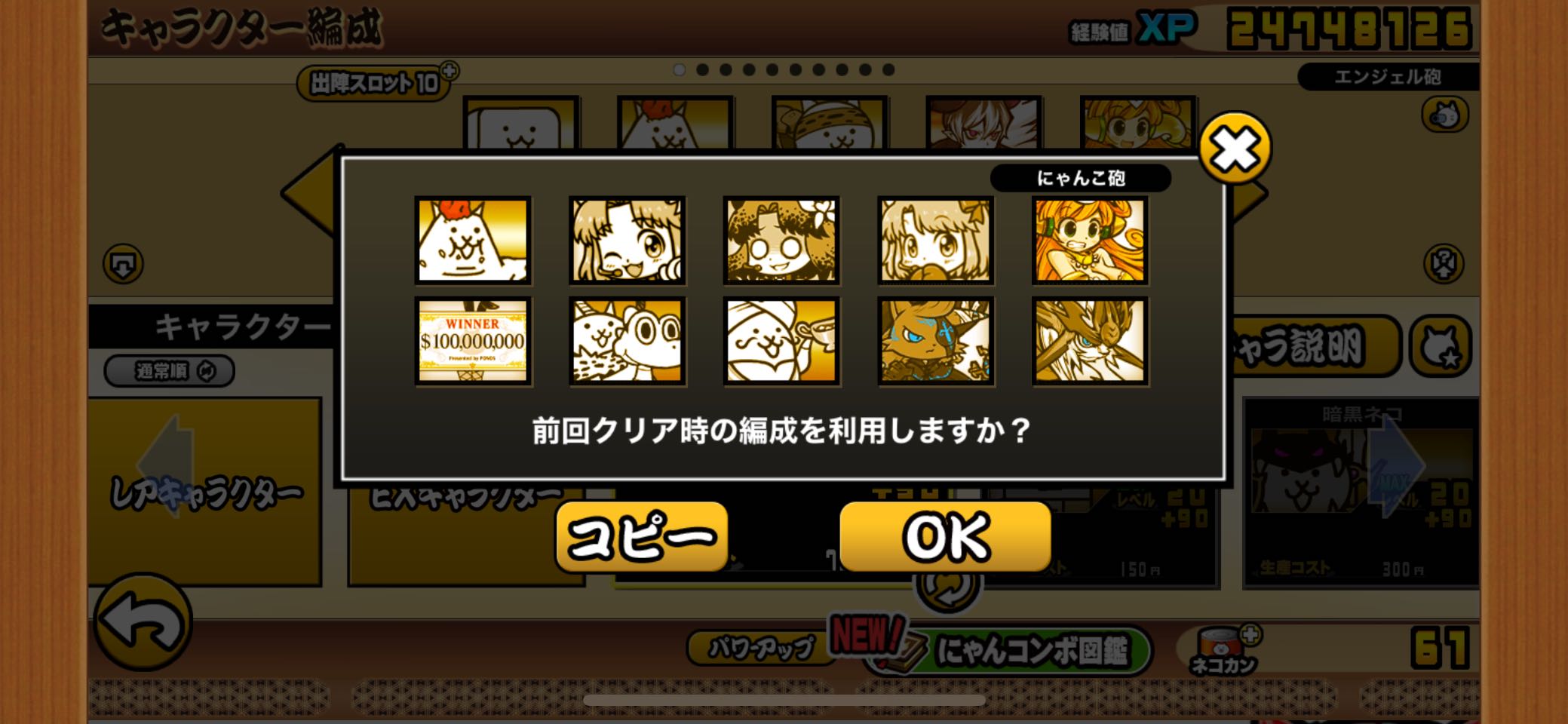Image resolution: width=1568 pixels, height=724 pixels.
Task: Choose the winged white beast unit icon
Action: 1090,341
